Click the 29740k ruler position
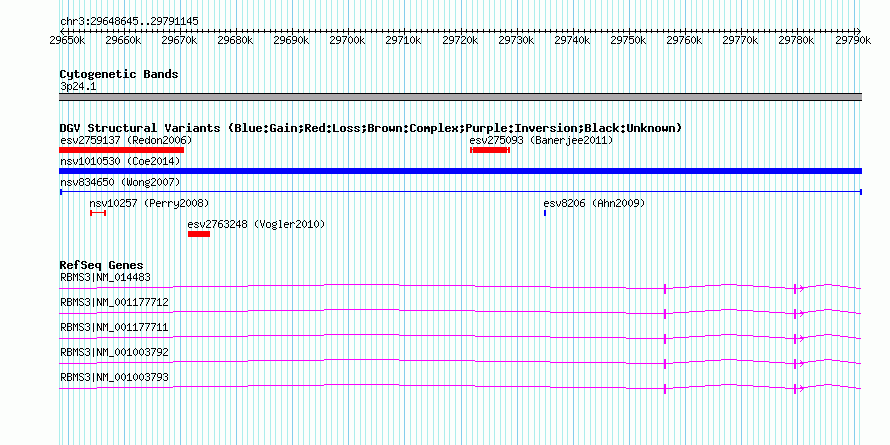The width and height of the screenshot is (890, 445). [572, 40]
